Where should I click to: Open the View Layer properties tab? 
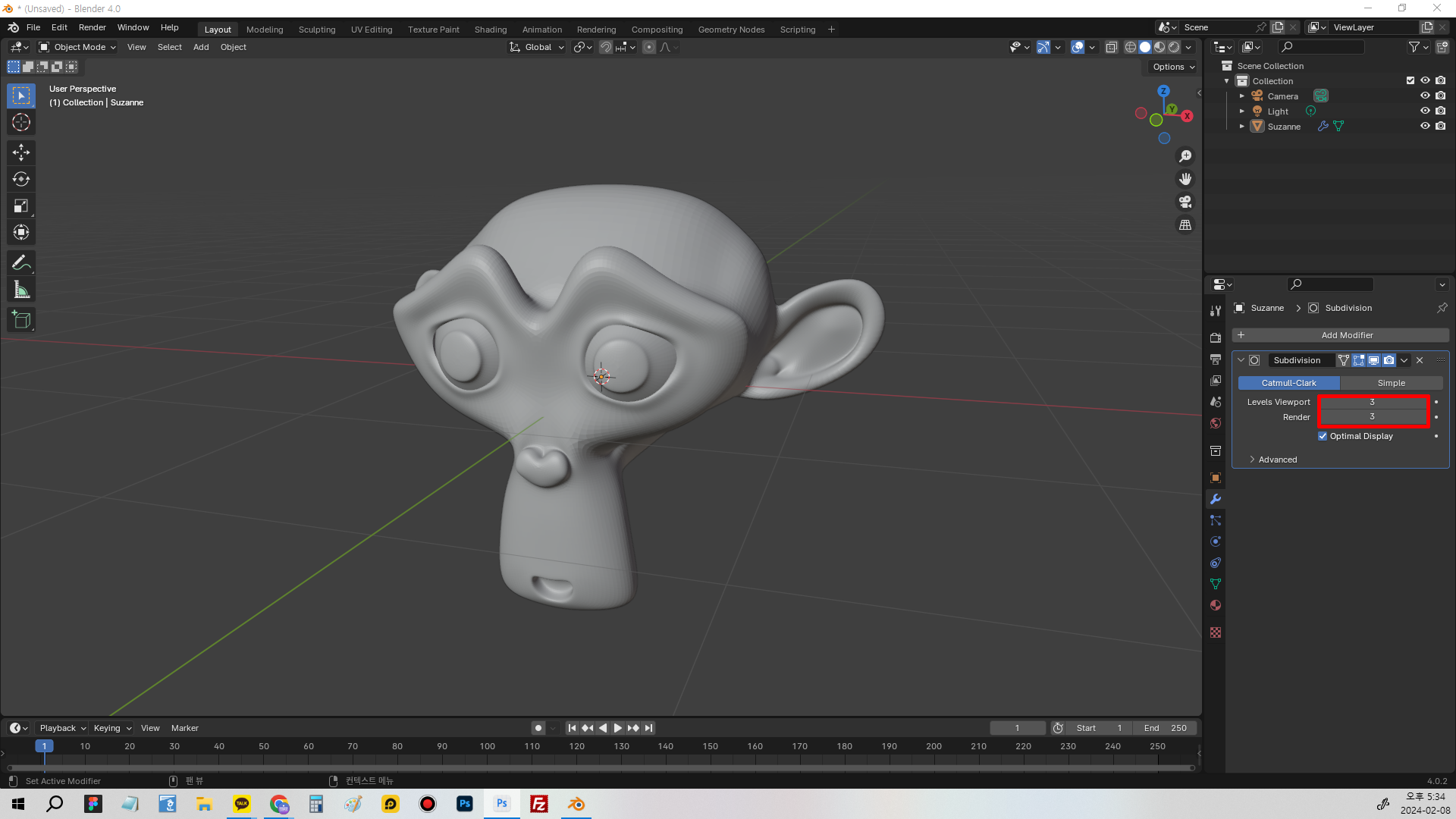[1216, 380]
